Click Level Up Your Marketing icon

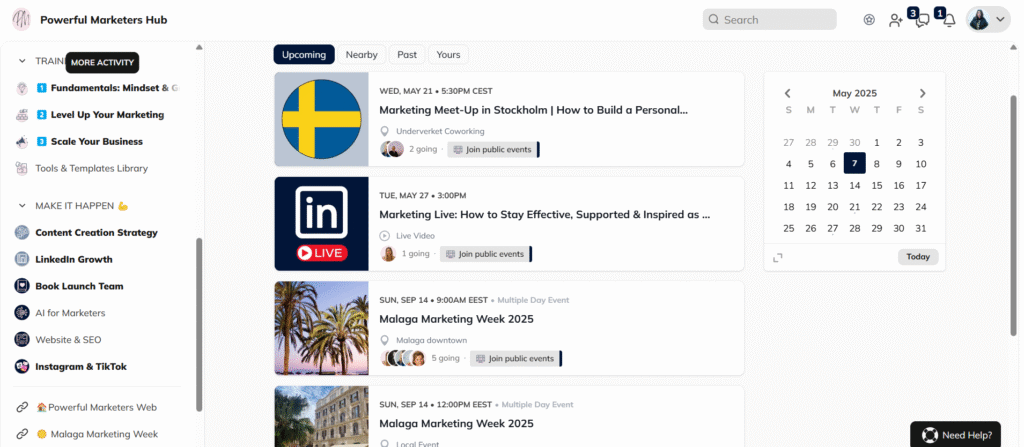(x=22, y=114)
